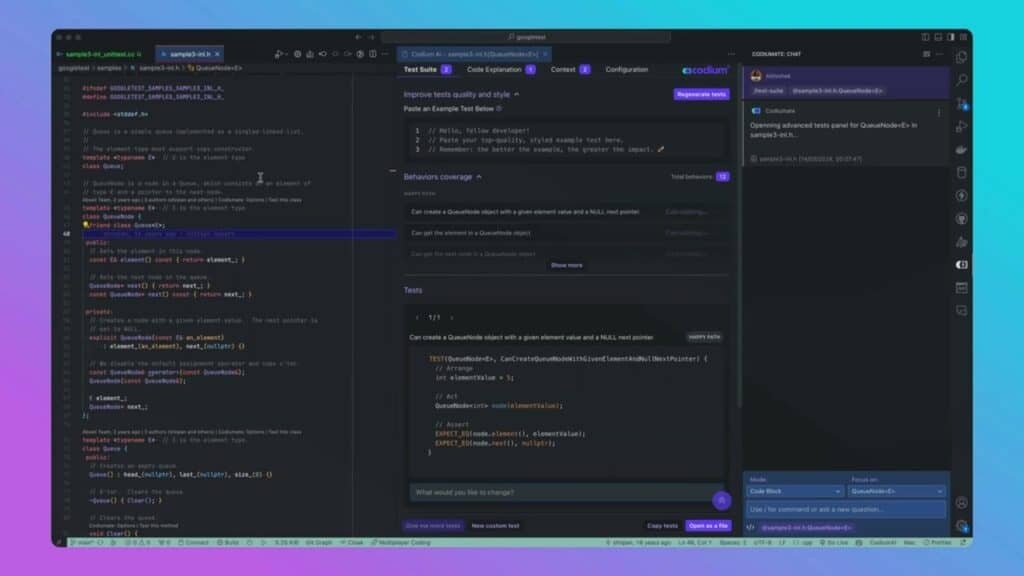Open the Mode dropdown showing Code Block
The image size is (1024, 576).
[794, 491]
